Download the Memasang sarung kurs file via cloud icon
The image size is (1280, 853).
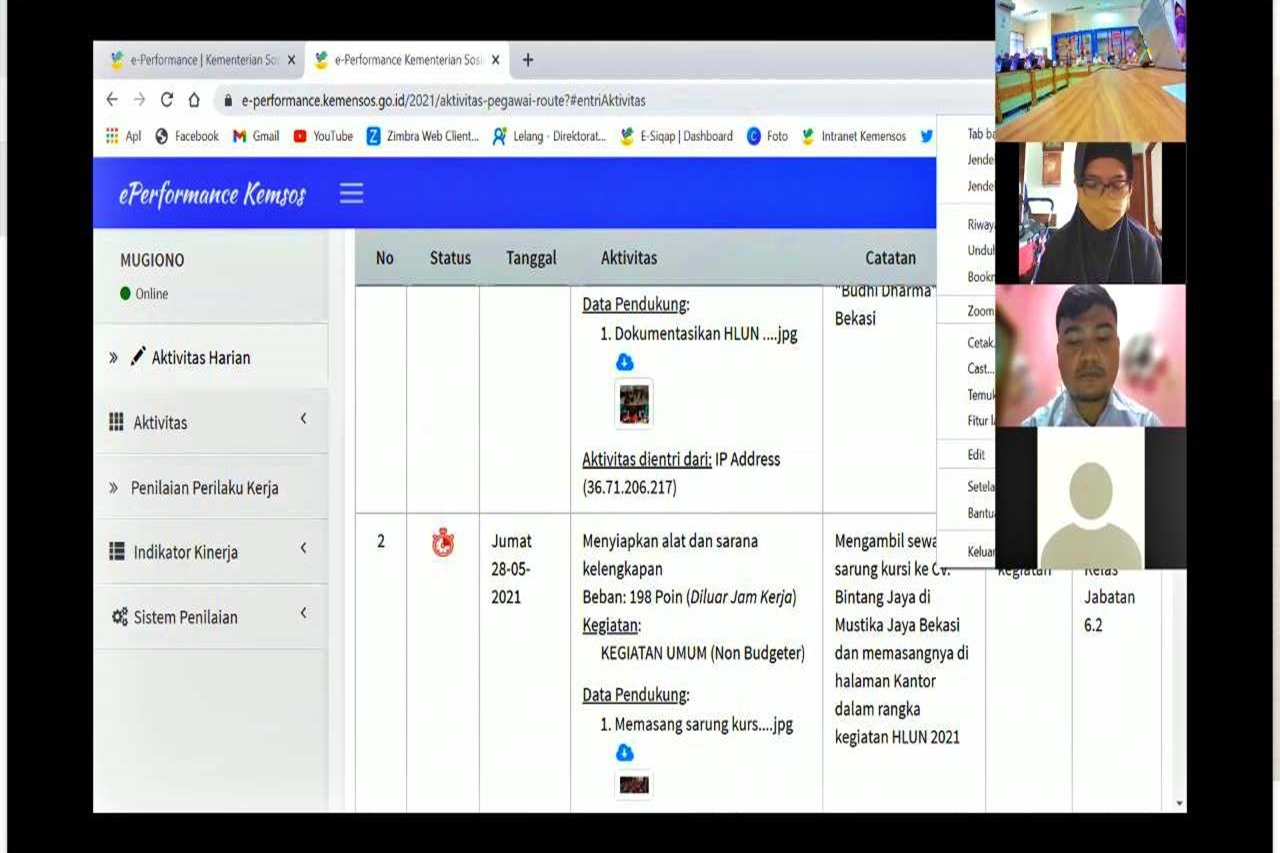(x=625, y=753)
